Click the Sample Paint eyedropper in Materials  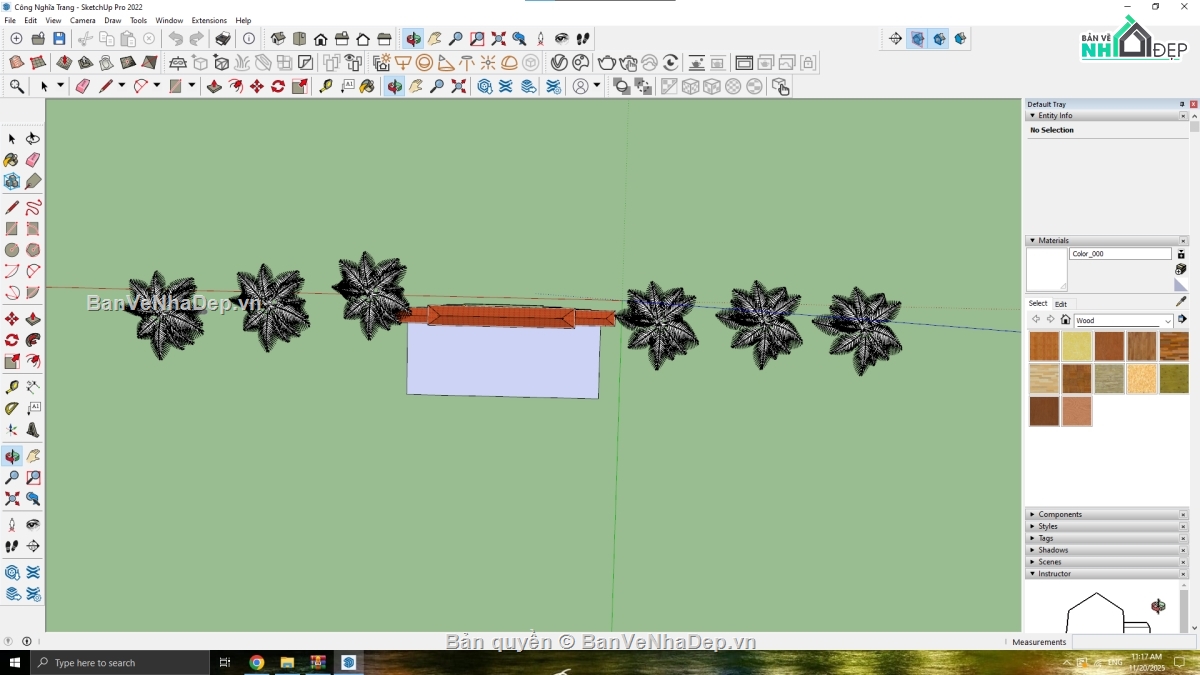pos(1181,301)
